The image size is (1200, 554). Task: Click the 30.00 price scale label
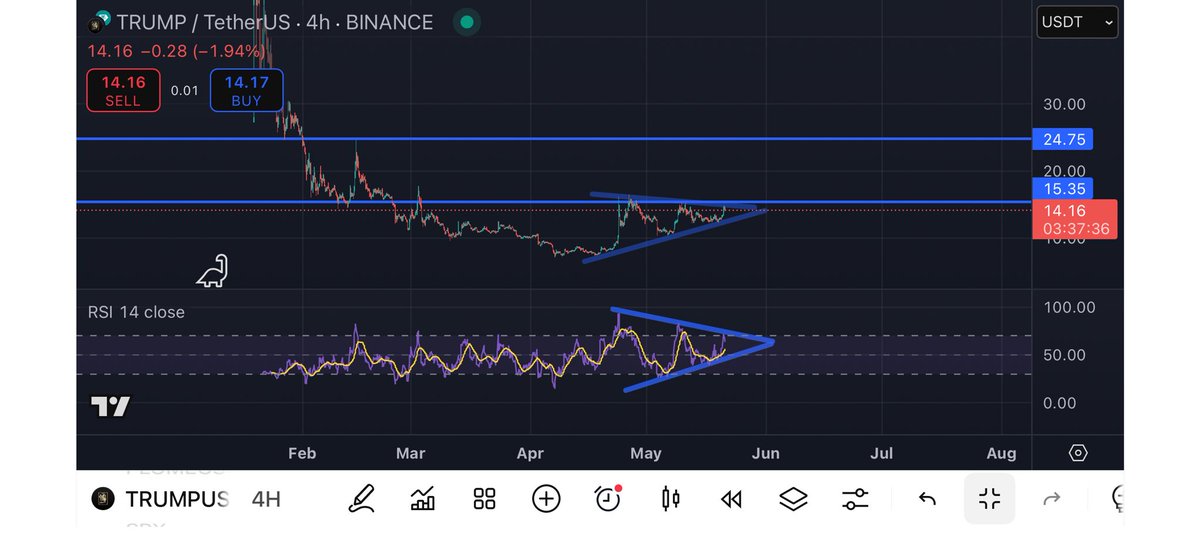pos(1064,104)
